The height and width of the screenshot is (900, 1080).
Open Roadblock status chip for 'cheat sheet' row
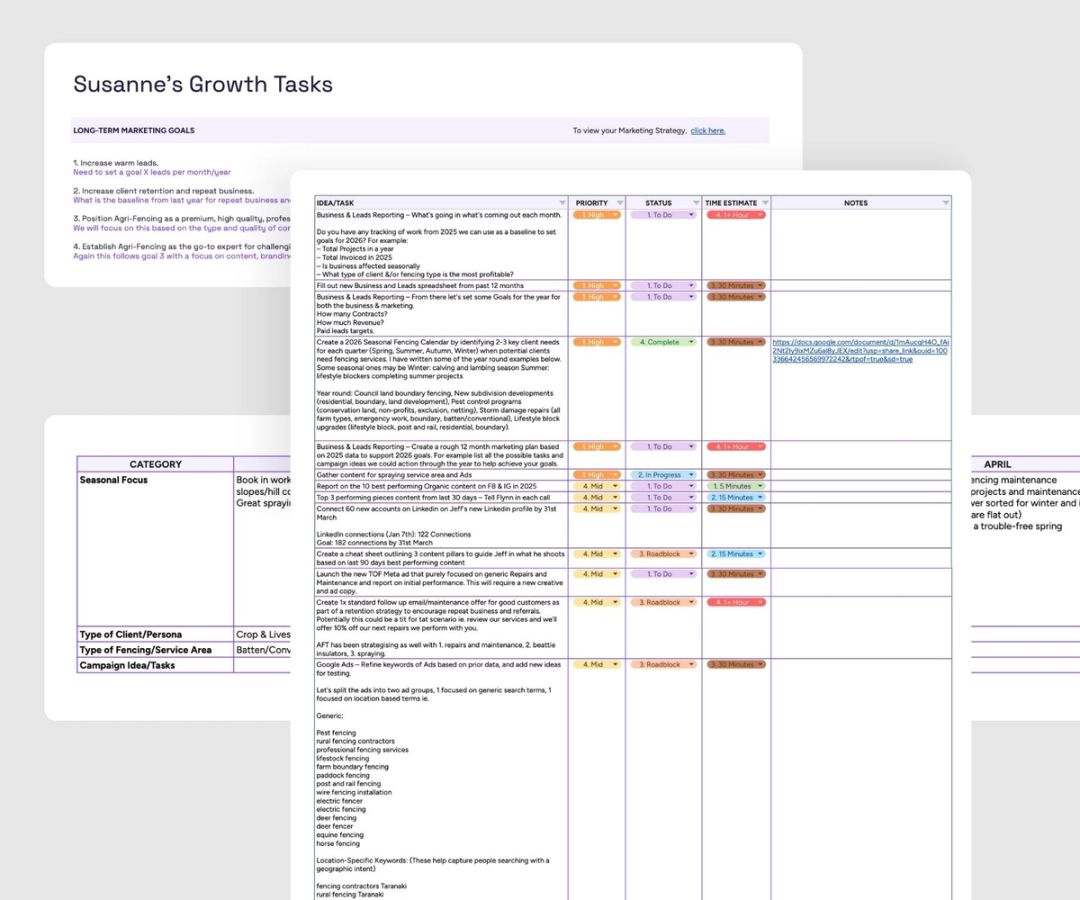point(663,554)
